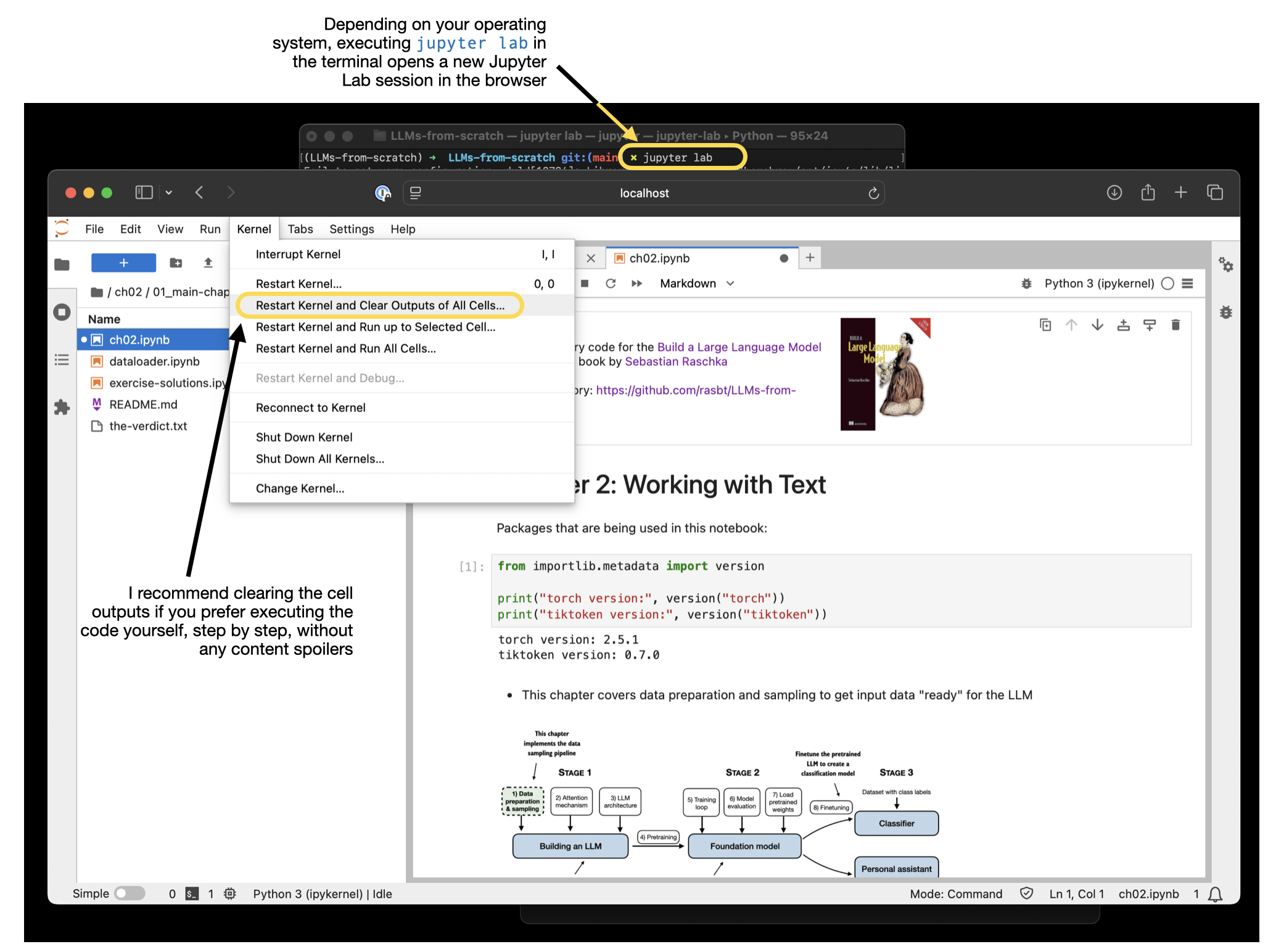This screenshot has width=1268, height=952.
Task: Choose Shut Down All Kernels
Action: click(402, 459)
